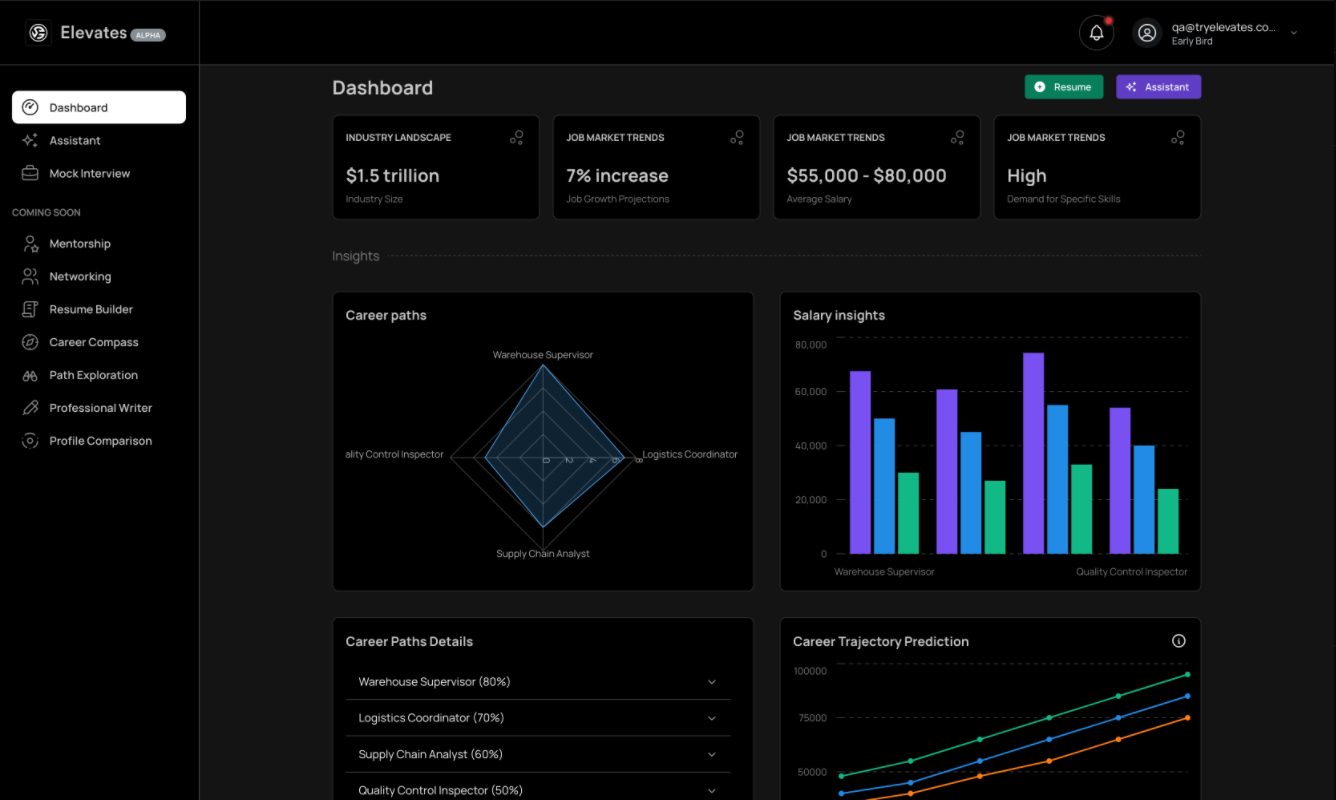Open the notifications bell
The height and width of the screenshot is (800, 1336).
coord(1096,33)
